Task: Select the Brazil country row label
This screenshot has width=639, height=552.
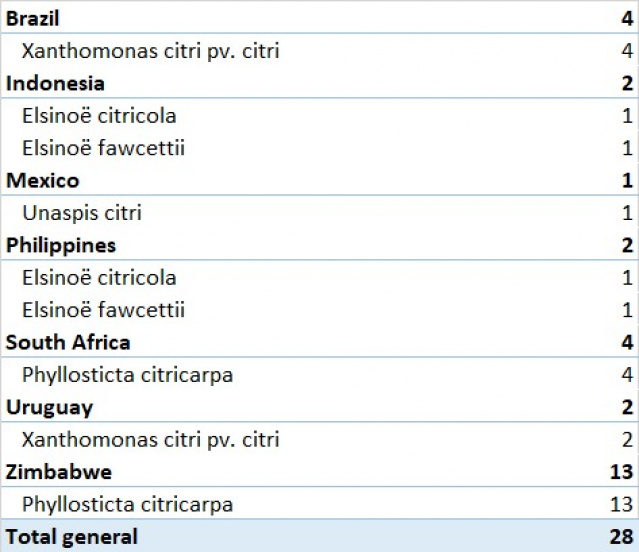Action: tap(32, 18)
